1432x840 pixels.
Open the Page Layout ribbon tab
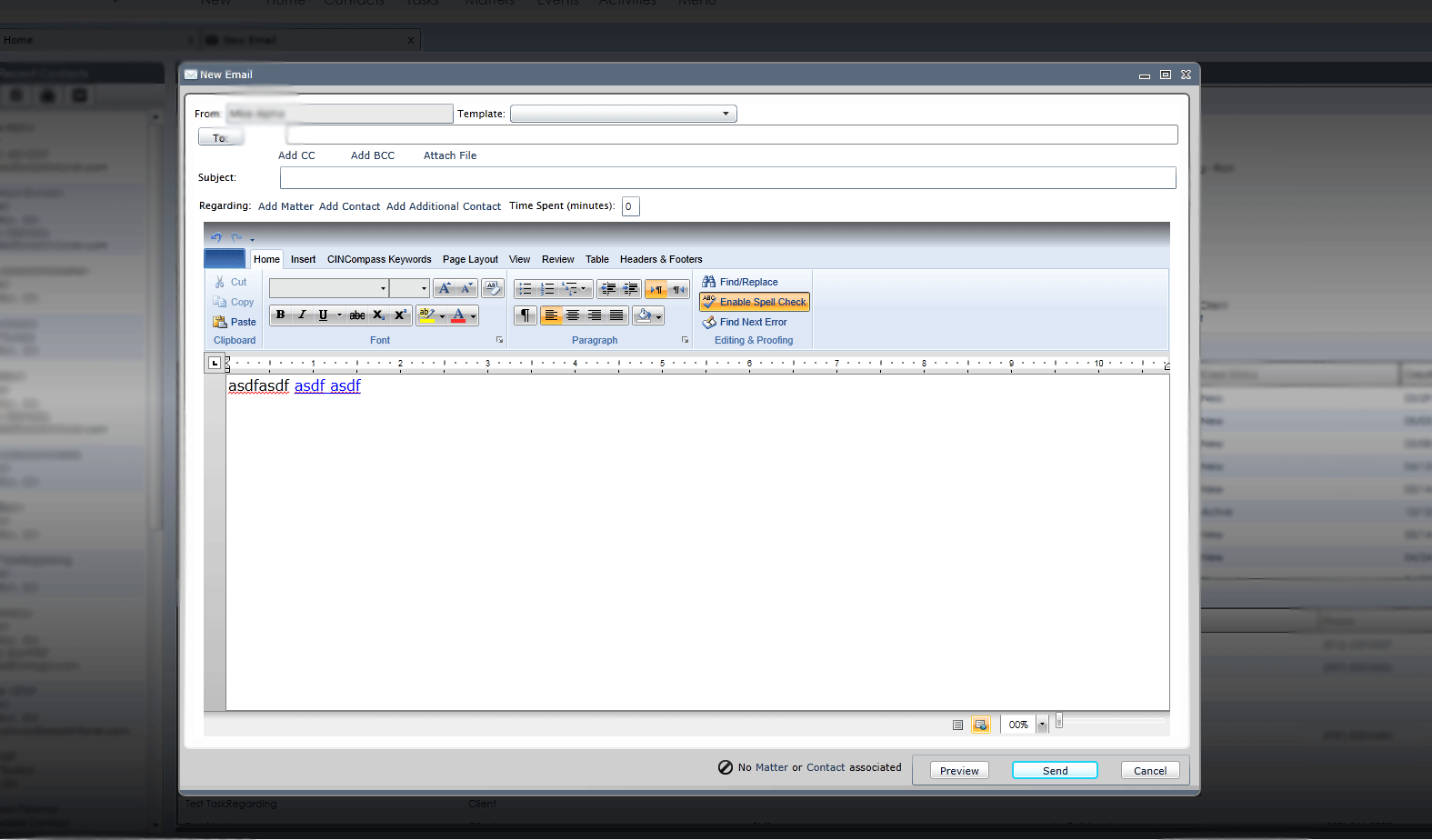[x=470, y=259]
